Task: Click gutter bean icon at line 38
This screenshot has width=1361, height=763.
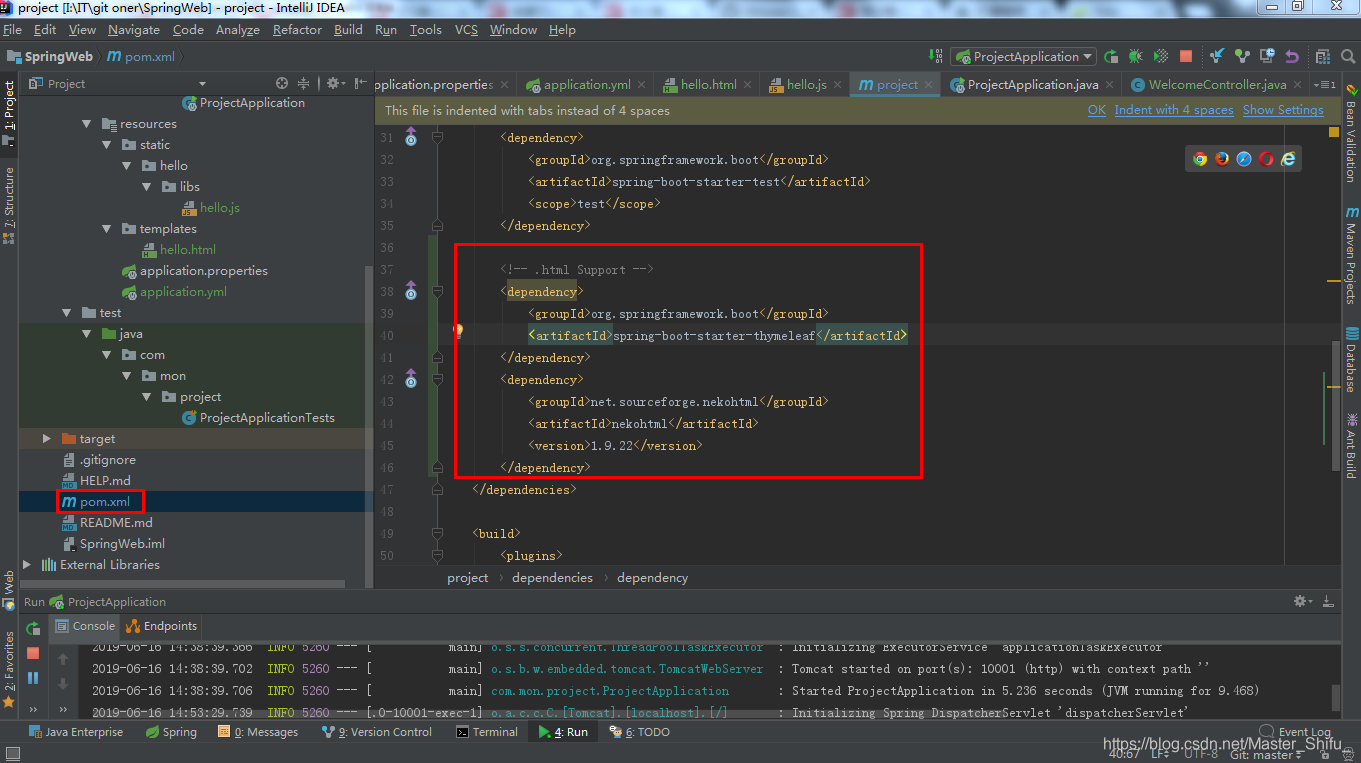Action: pyautogui.click(x=410, y=291)
